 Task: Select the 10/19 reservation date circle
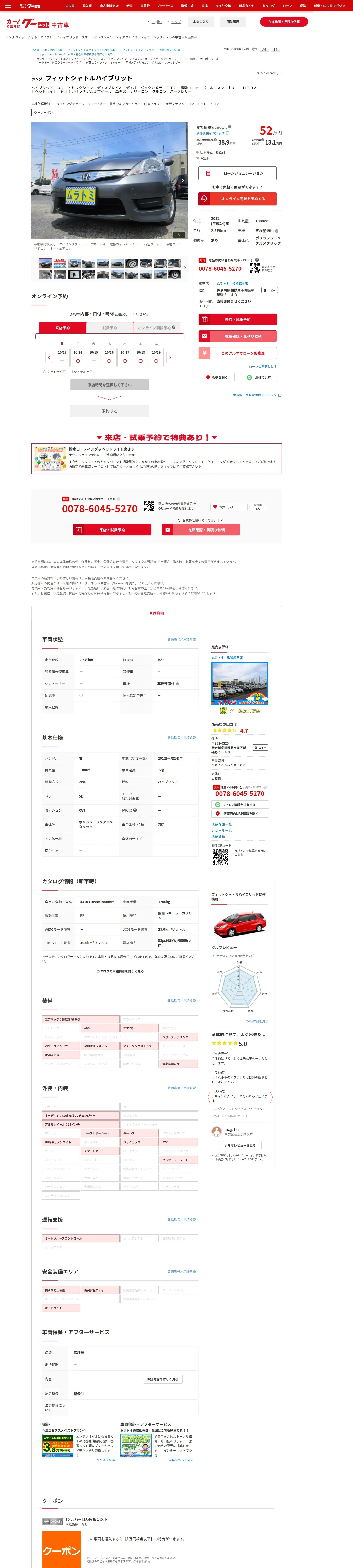pyautogui.click(x=156, y=361)
